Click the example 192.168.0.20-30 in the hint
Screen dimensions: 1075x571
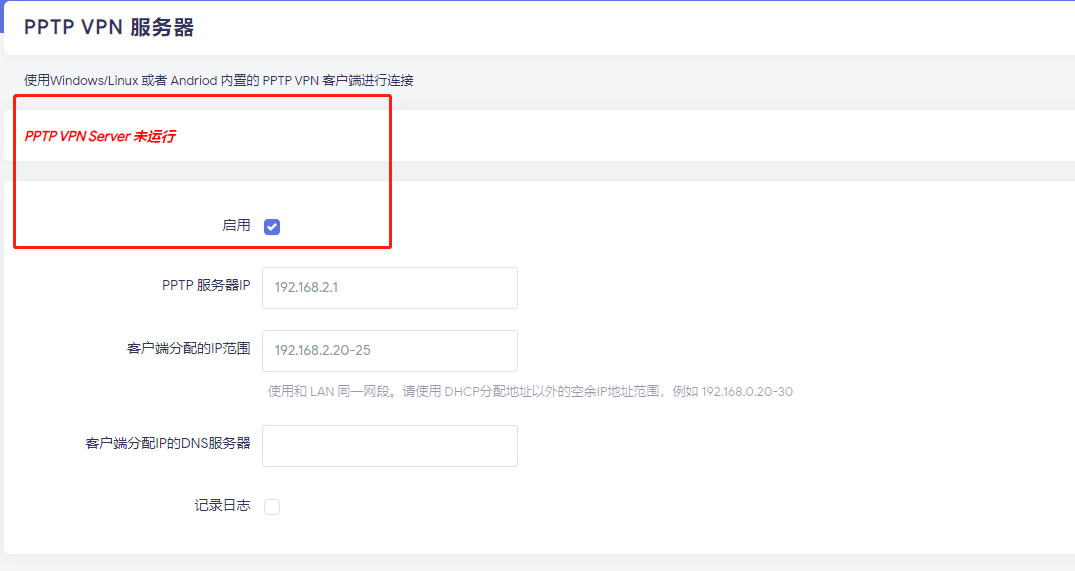click(747, 392)
